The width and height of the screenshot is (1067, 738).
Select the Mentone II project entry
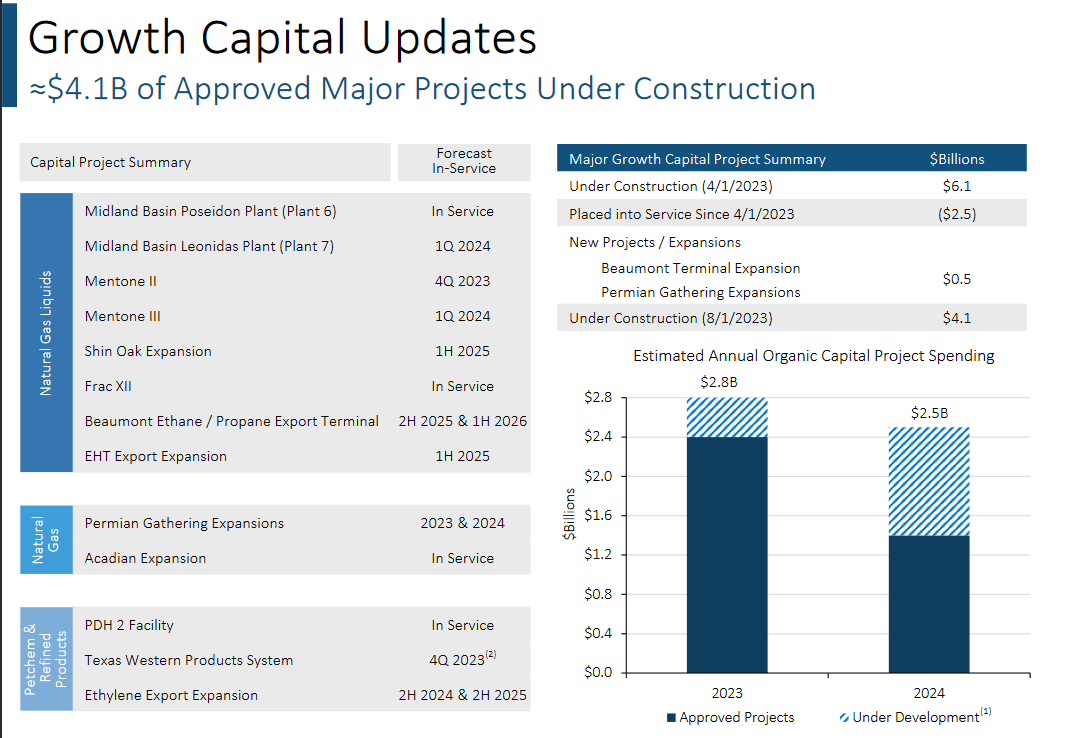[x=120, y=281]
